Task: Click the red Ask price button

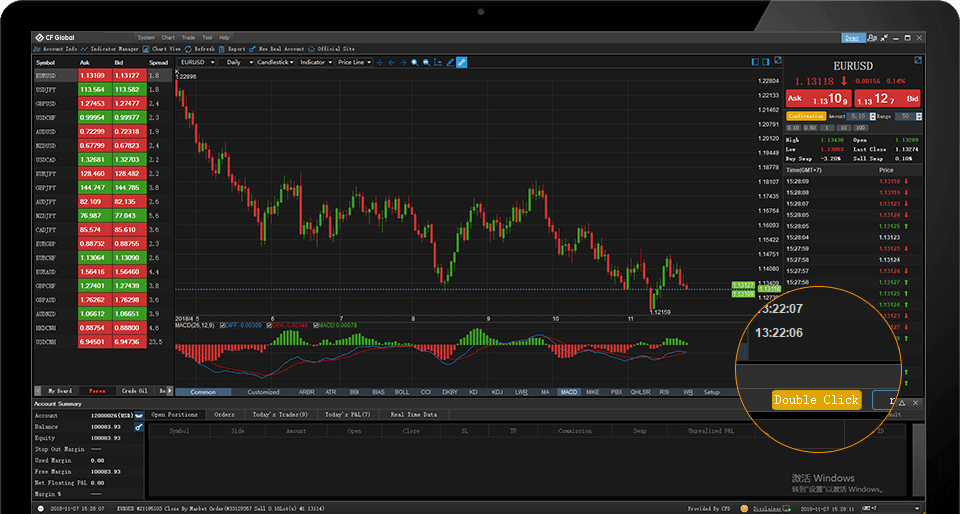Action: click(x=819, y=99)
